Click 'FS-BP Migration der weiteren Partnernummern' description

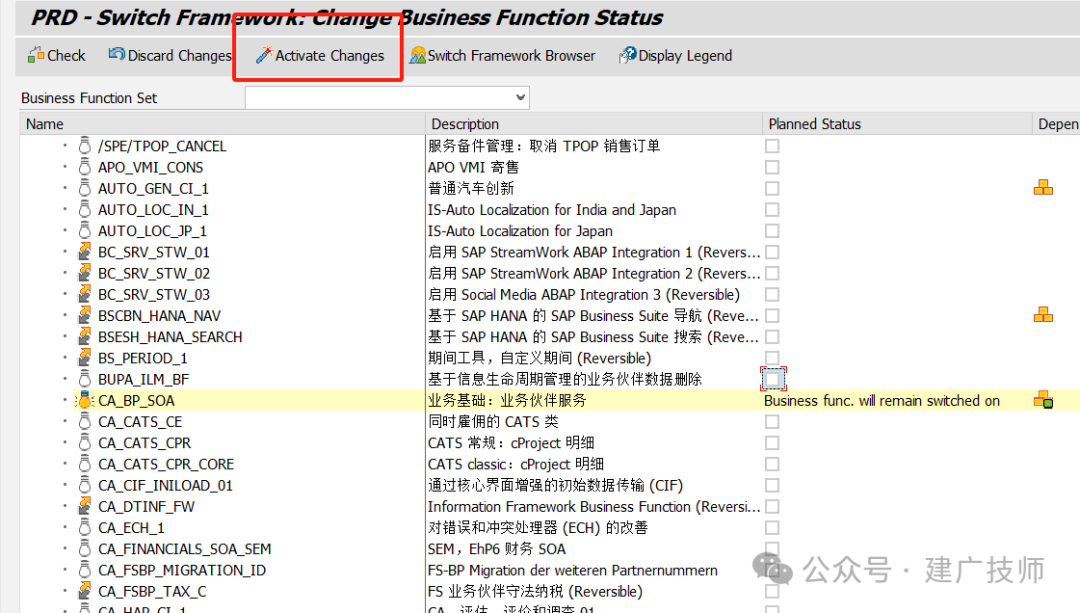[572, 570]
